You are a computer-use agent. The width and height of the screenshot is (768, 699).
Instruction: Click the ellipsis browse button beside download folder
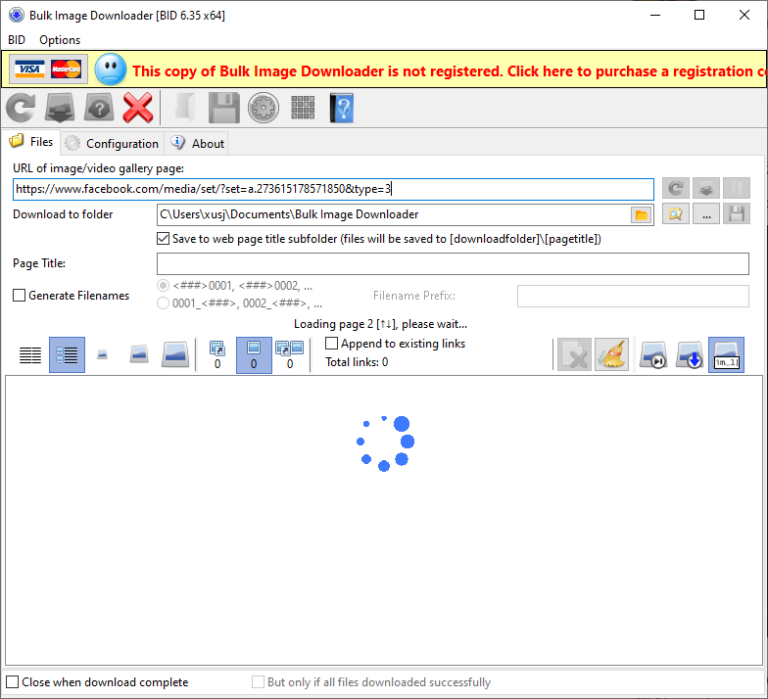pos(706,215)
